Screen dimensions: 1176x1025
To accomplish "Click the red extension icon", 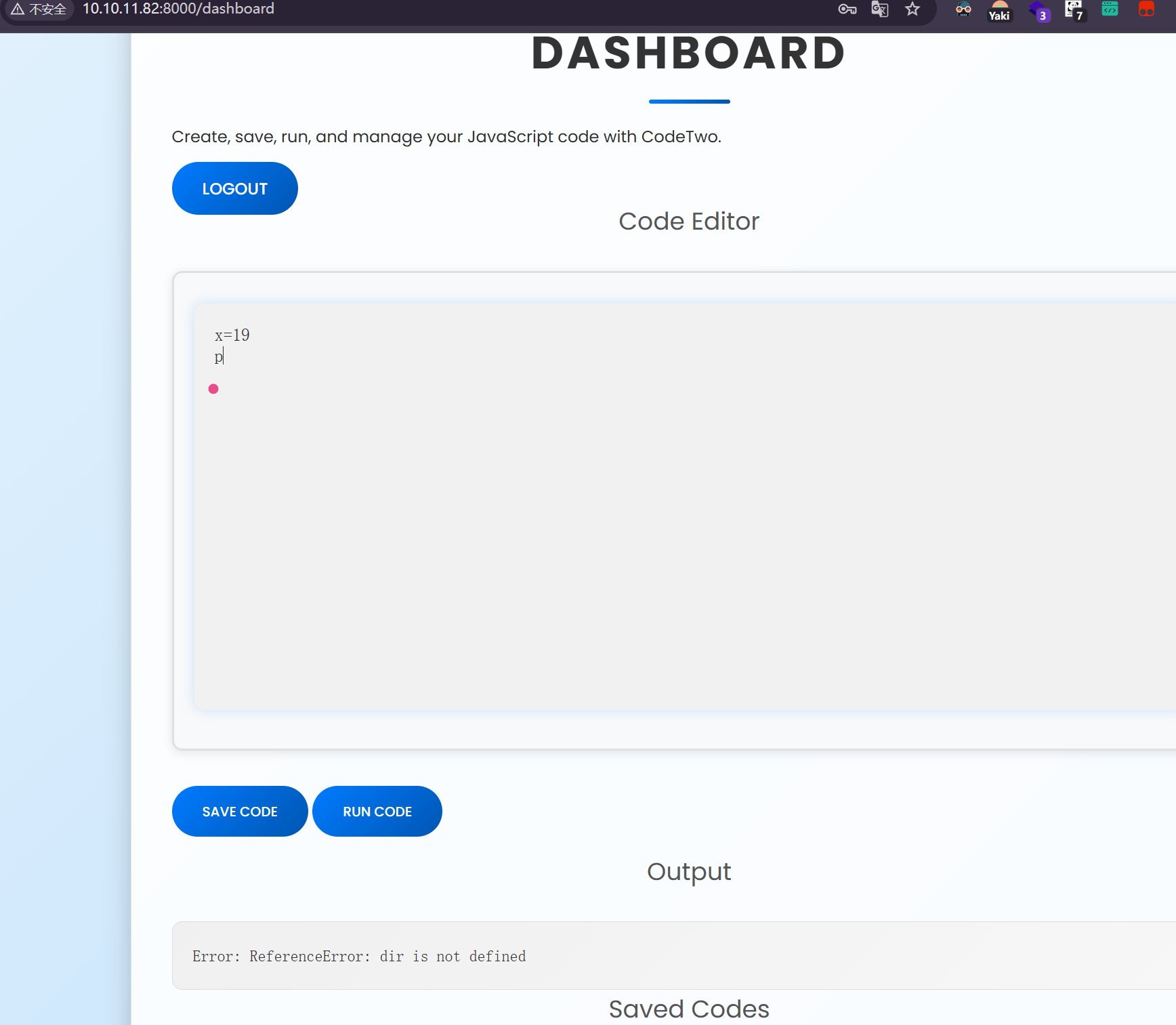I will click(1146, 9).
